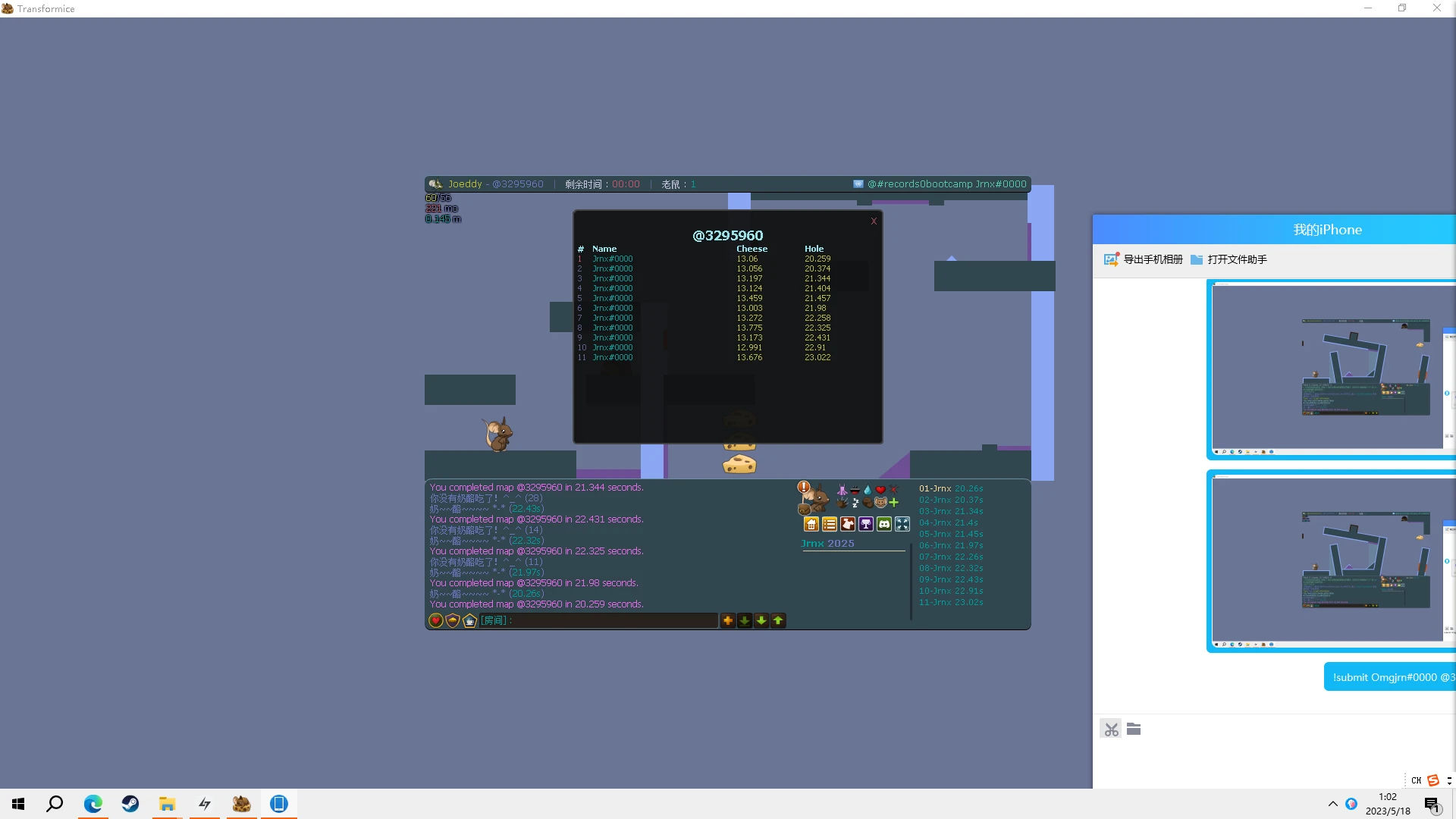This screenshot has height=819, width=1456.
Task: Click the tribe house icon beside chat
Action: (x=469, y=620)
